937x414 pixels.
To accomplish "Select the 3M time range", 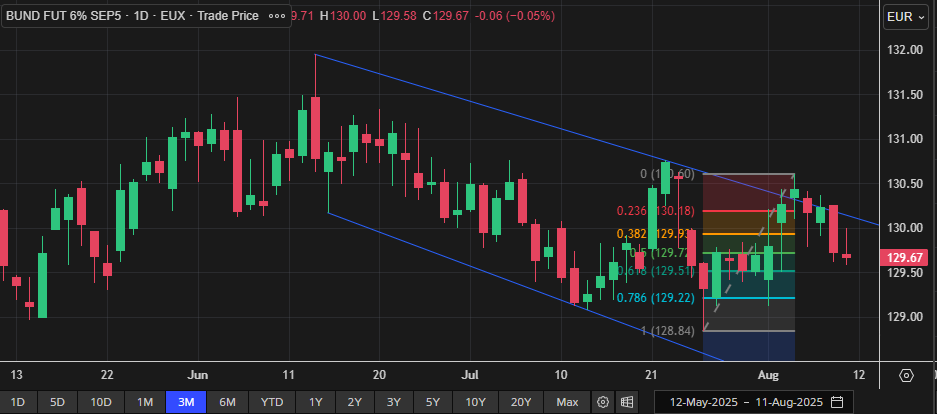I will 186,402.
